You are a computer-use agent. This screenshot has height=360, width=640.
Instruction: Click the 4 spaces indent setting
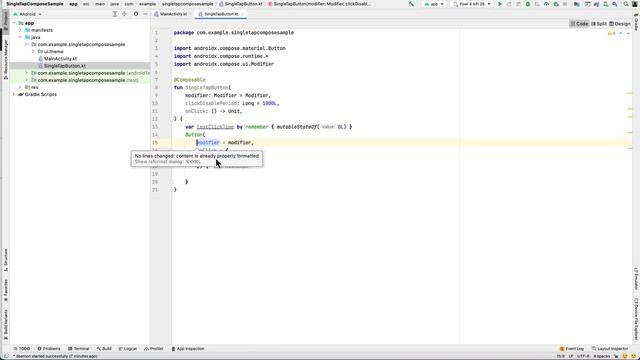tap(602, 356)
